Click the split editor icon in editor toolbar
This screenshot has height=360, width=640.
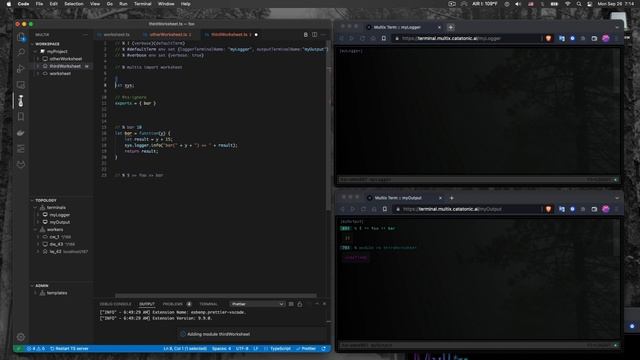pos(315,35)
